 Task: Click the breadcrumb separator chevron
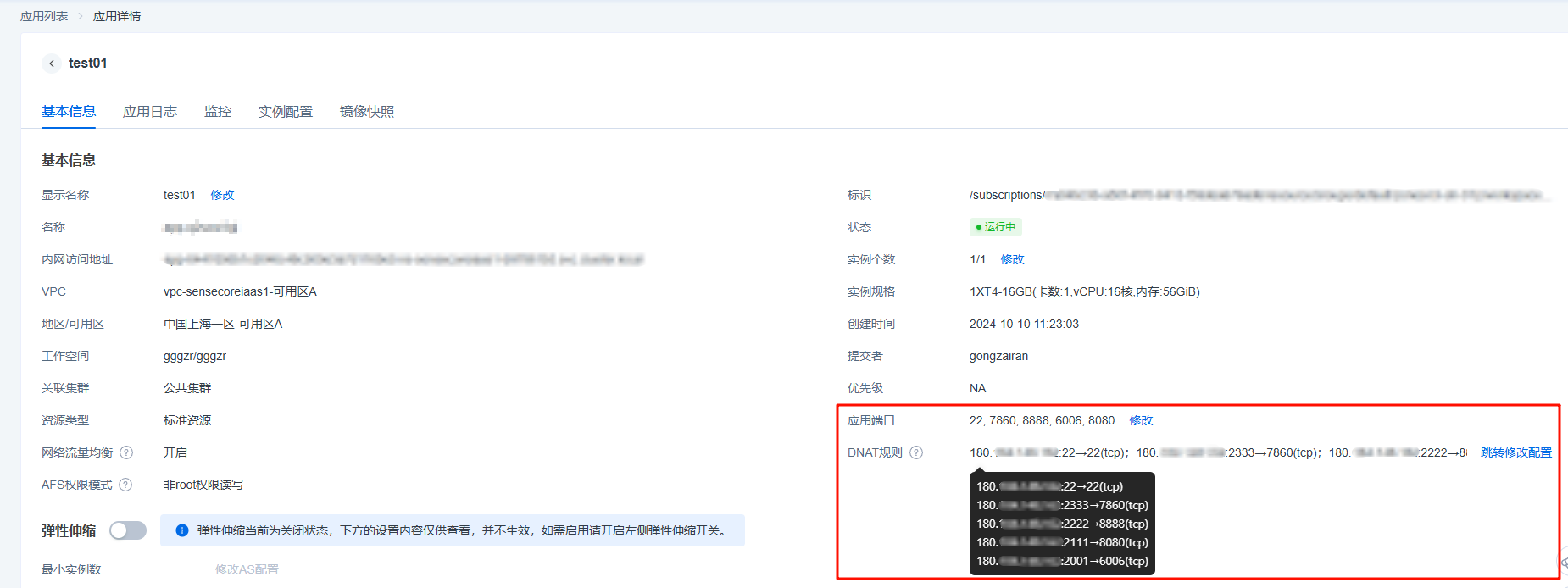81,16
